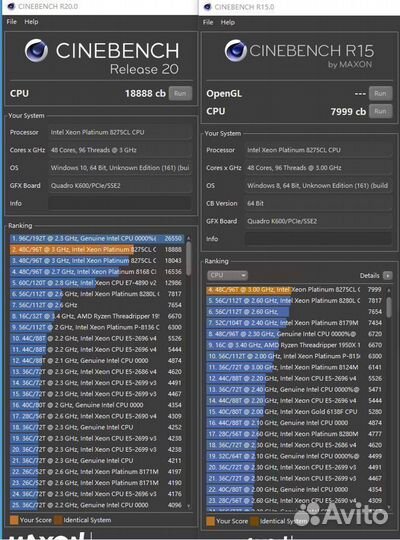Open the CPU ranking dropdown in R15
Screen dimensions: 400x540
pos(227,275)
